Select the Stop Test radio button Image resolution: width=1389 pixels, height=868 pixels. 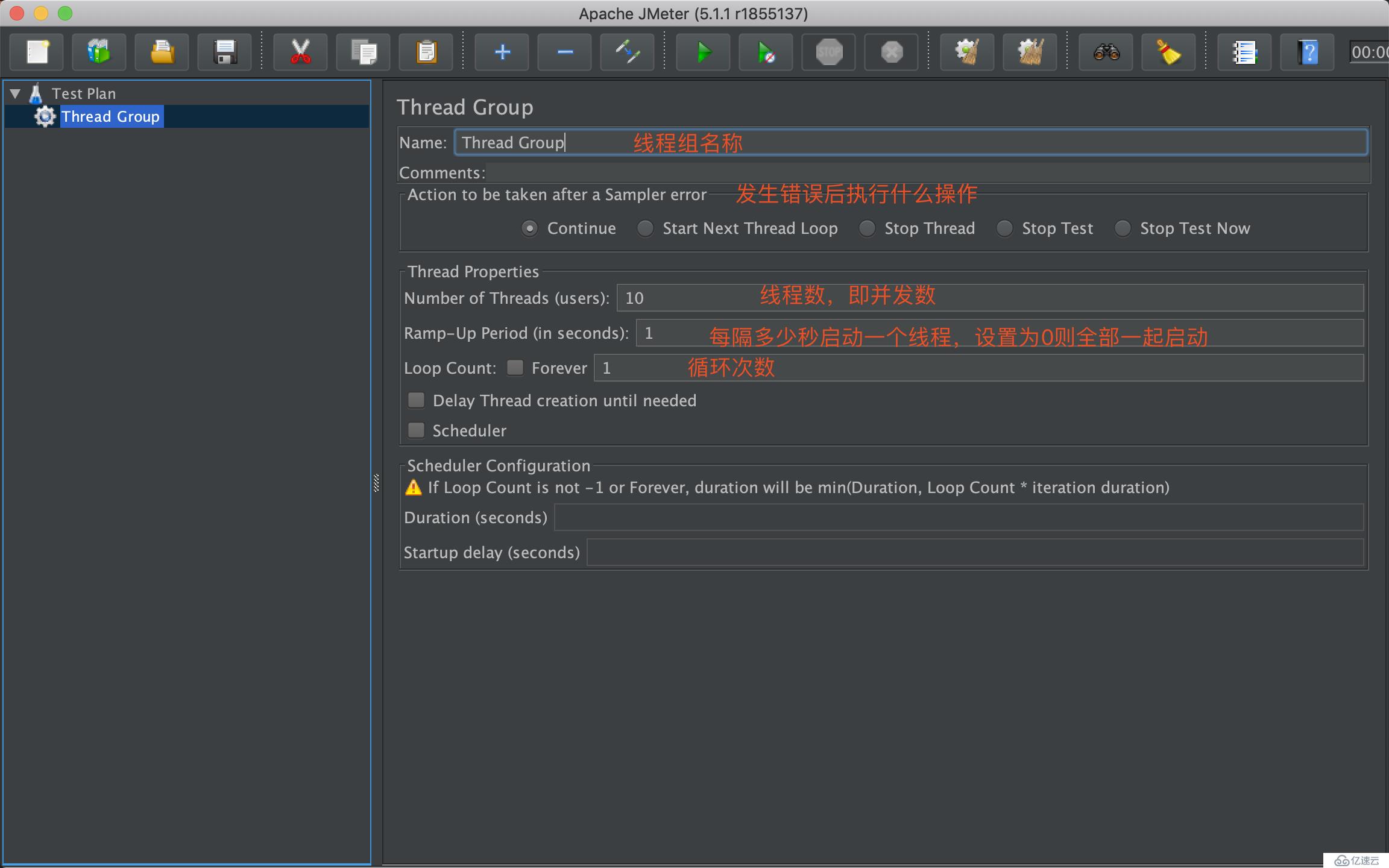[1004, 228]
